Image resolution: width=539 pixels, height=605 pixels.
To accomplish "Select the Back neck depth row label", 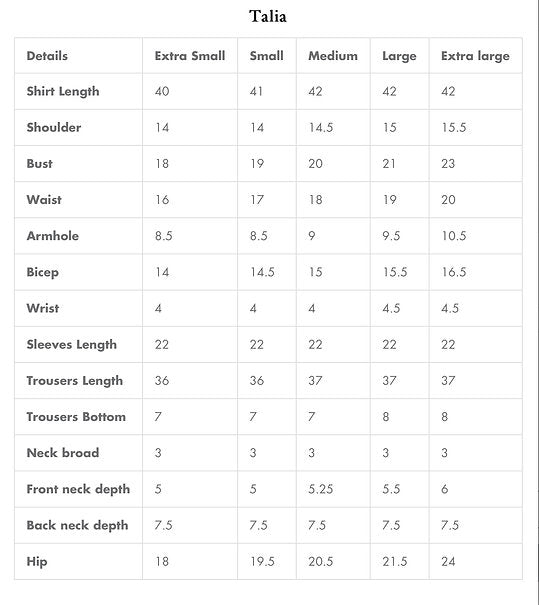I will pos(77,526).
